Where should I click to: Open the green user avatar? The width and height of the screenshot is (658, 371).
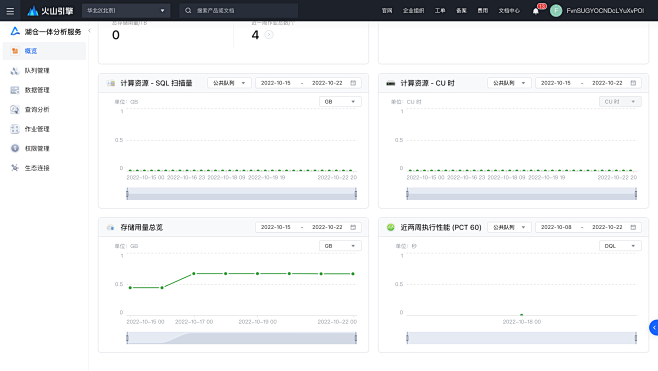click(556, 10)
